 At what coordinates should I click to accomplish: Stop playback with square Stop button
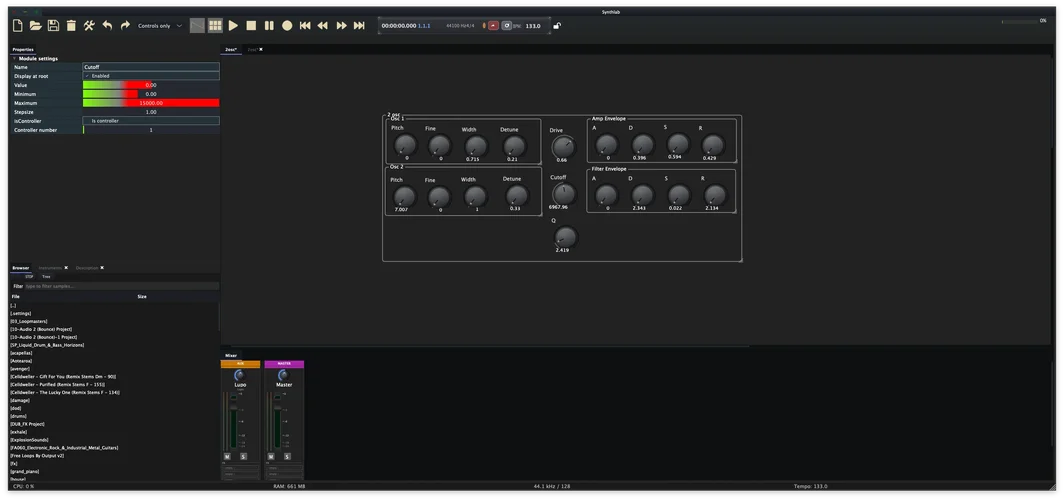click(x=251, y=26)
